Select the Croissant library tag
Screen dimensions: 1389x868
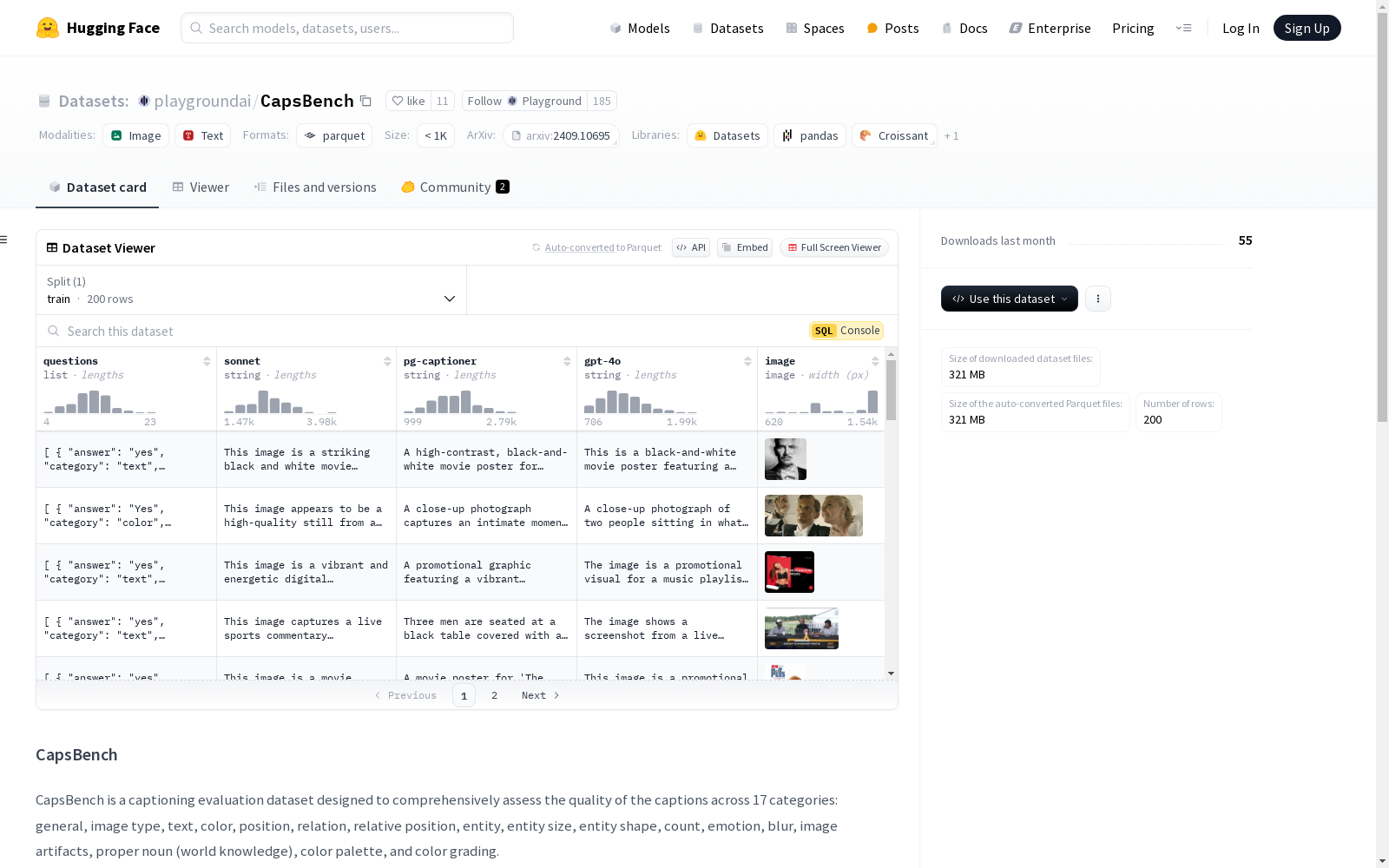tap(894, 135)
